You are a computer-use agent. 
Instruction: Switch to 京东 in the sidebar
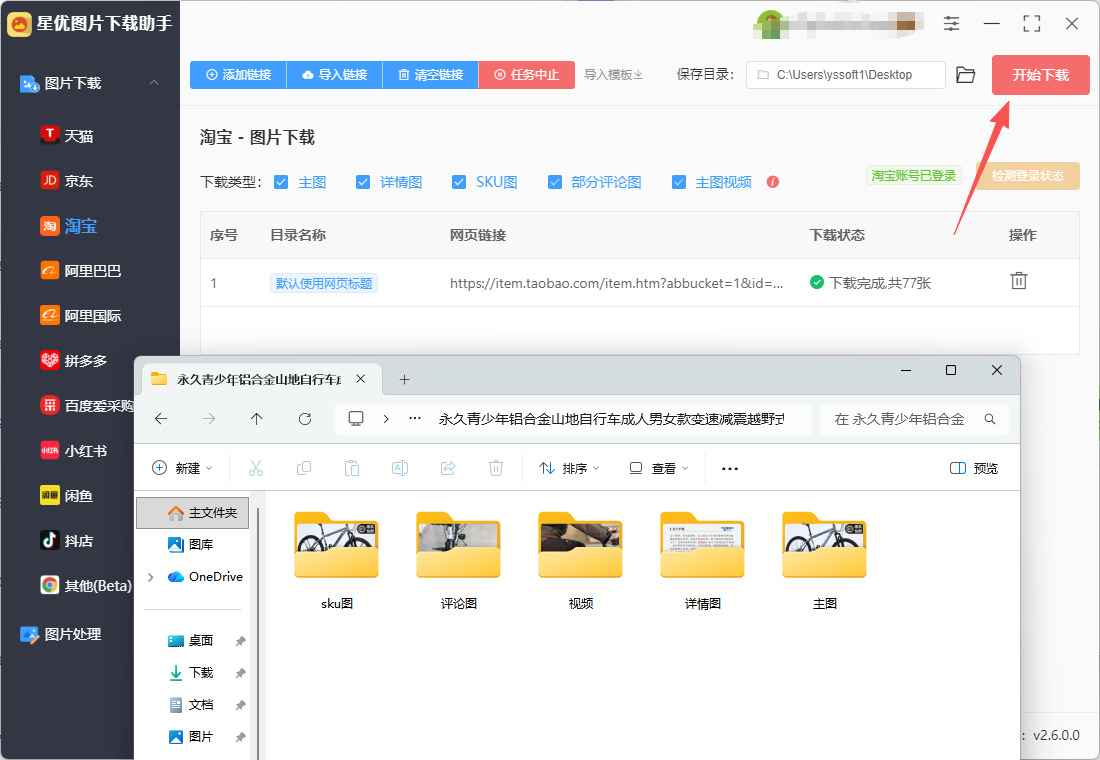pyautogui.click(x=78, y=181)
